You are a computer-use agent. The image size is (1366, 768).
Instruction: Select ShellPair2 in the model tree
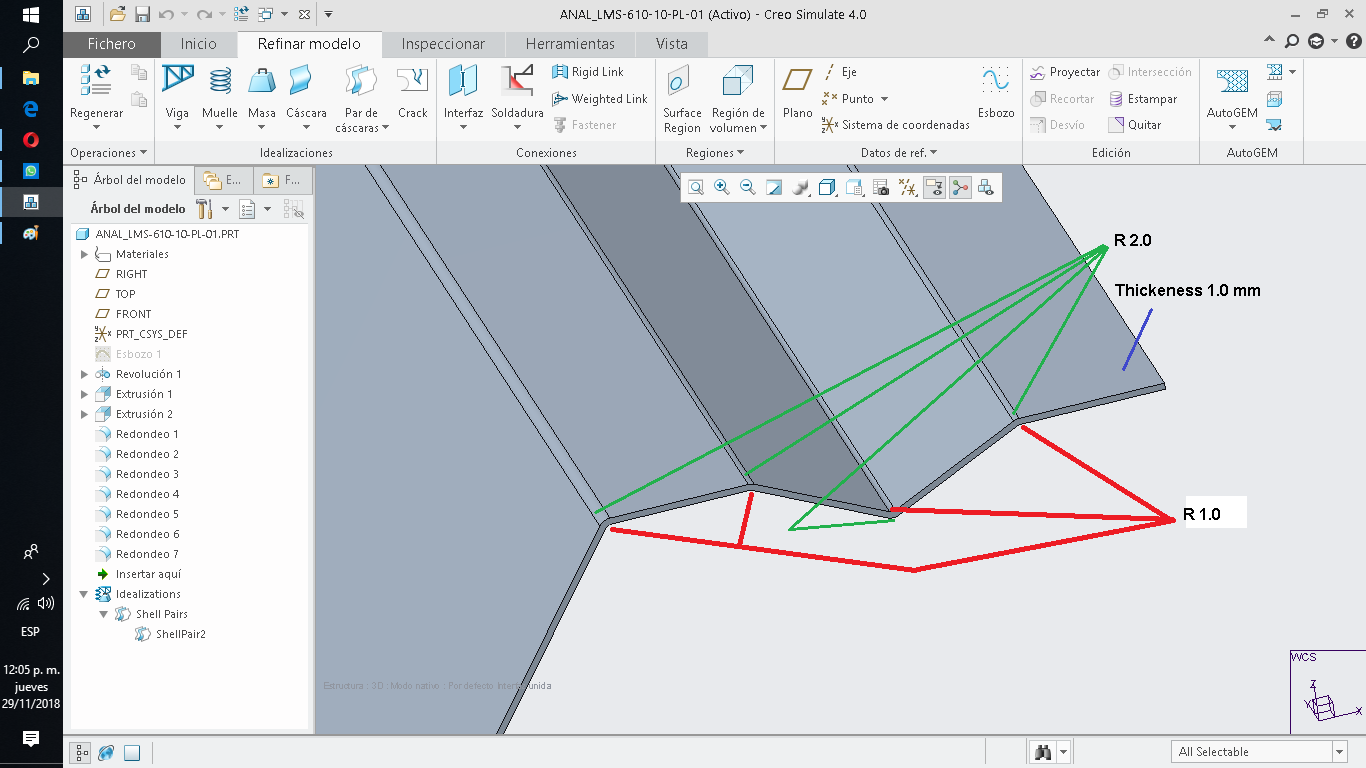180,634
